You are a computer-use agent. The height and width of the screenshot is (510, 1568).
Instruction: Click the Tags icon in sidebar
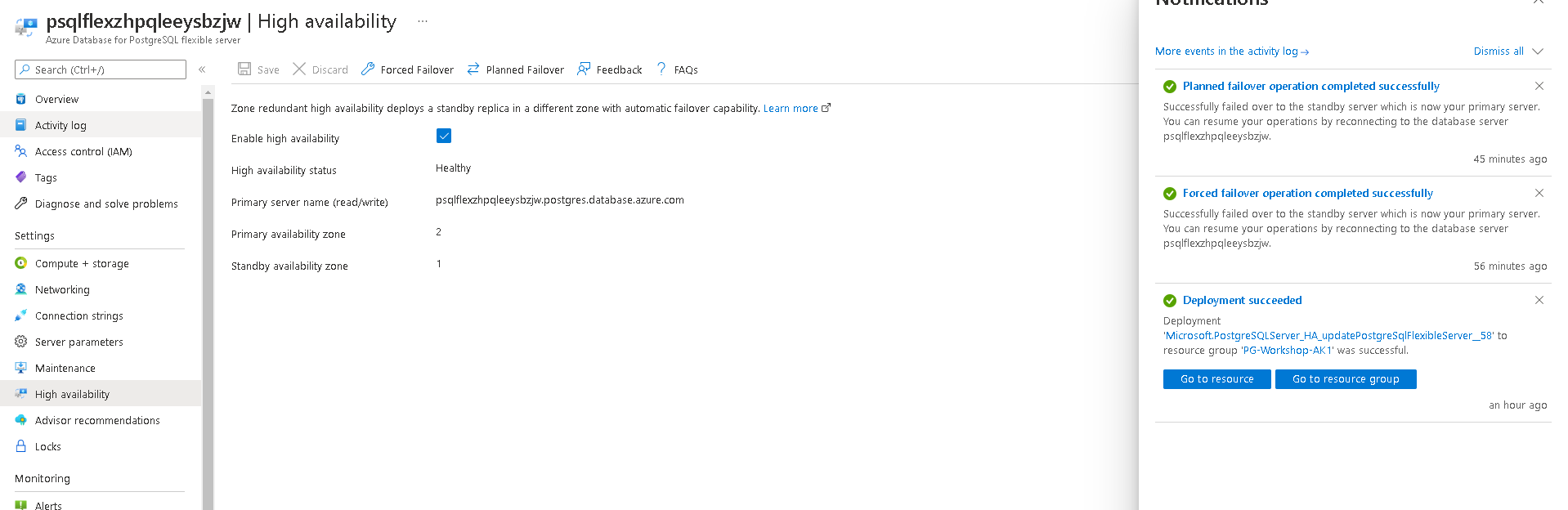pos(21,177)
